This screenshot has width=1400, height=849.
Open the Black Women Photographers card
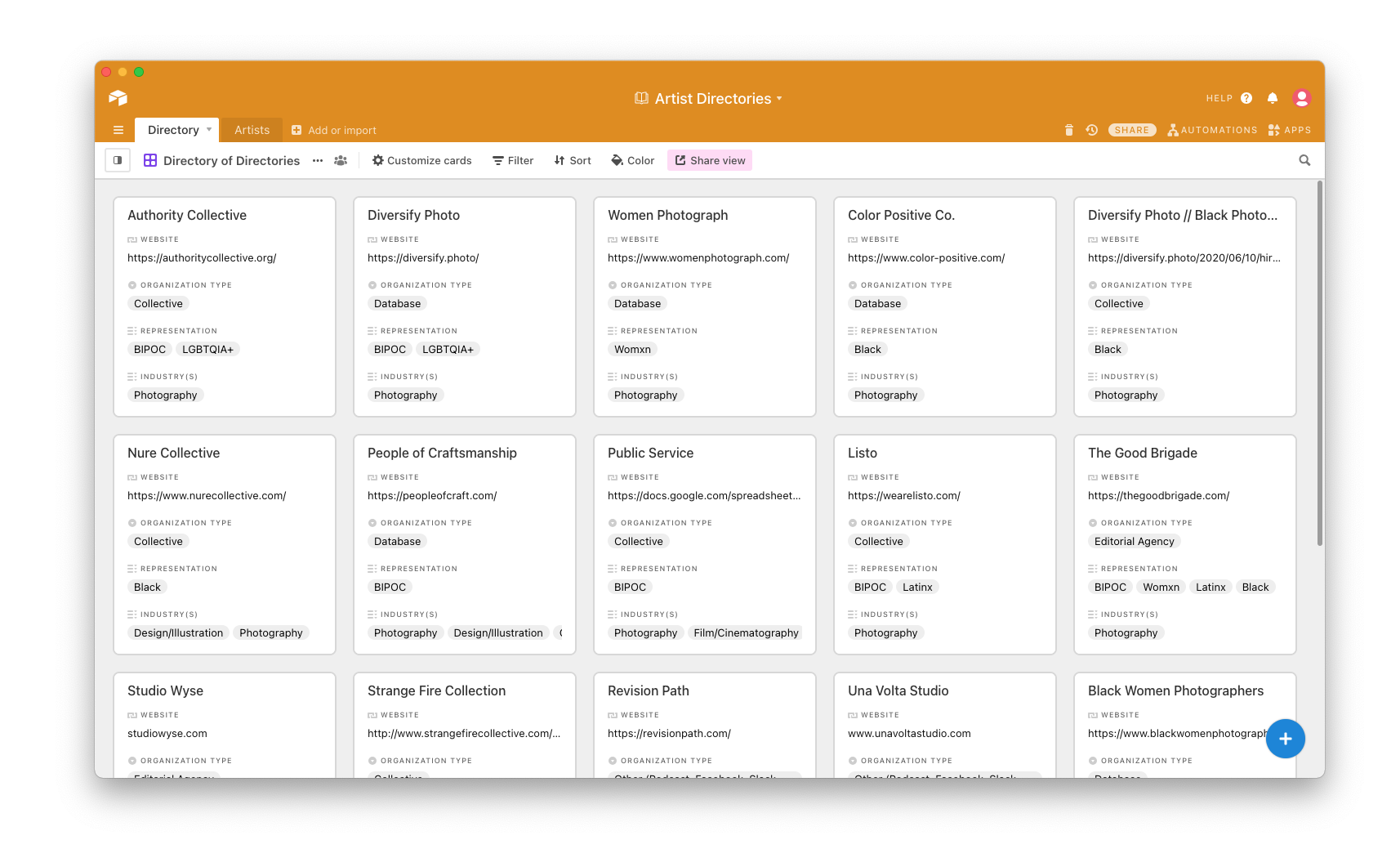[x=1185, y=725]
